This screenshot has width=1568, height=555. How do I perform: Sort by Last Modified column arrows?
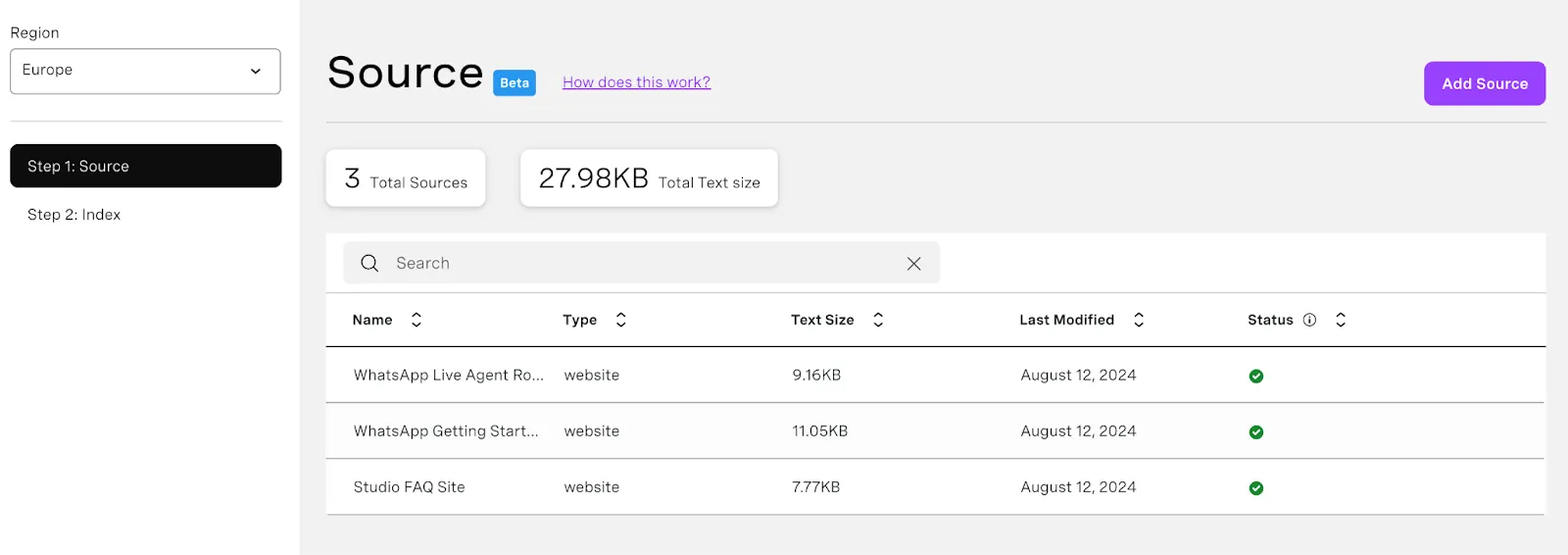pyautogui.click(x=1139, y=320)
